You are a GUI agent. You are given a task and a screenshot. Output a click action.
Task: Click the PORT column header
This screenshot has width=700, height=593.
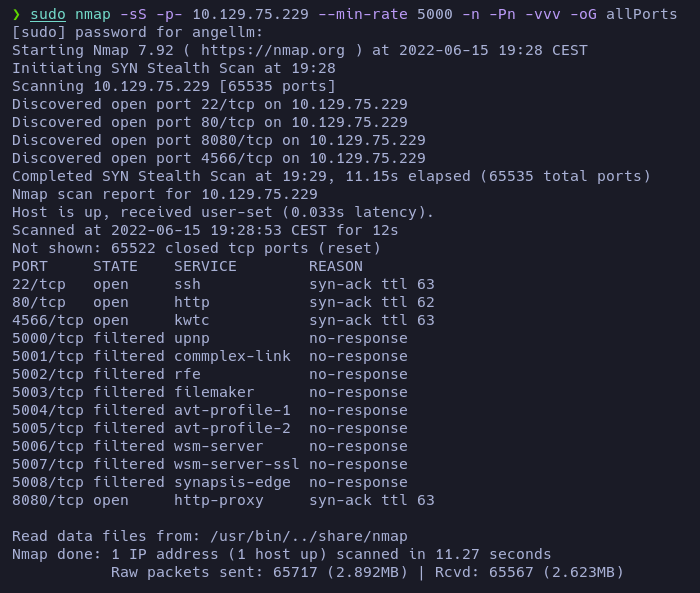coord(30,266)
